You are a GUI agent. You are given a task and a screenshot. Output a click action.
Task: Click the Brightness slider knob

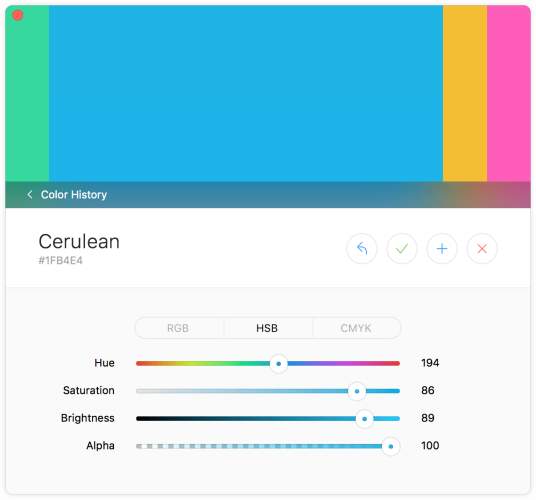(x=364, y=419)
